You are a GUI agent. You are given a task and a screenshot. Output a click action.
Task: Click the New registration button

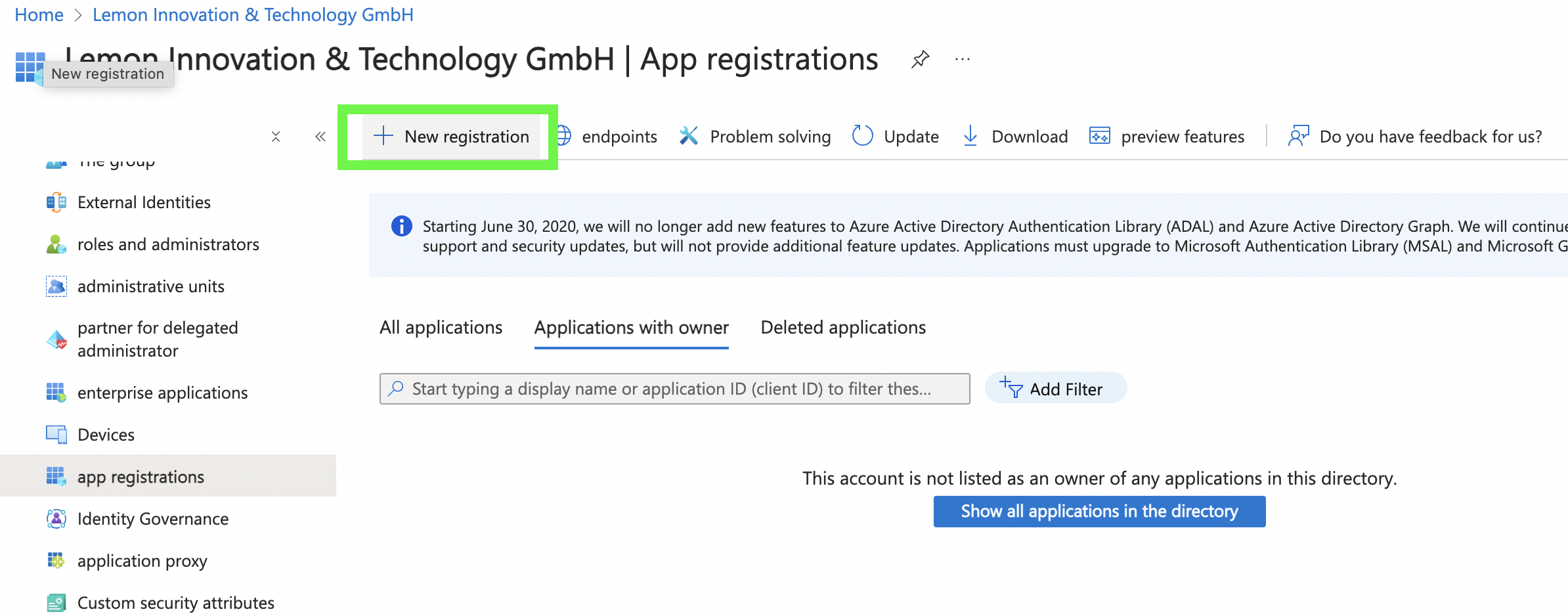click(x=451, y=137)
